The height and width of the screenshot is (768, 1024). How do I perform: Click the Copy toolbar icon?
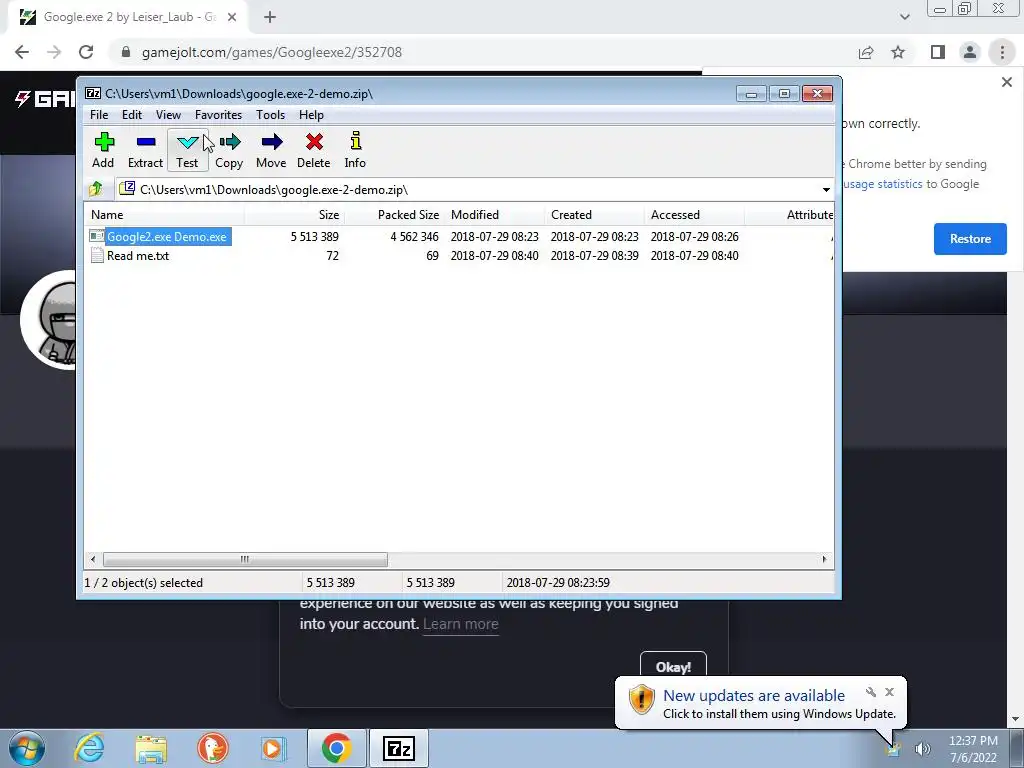(x=229, y=150)
